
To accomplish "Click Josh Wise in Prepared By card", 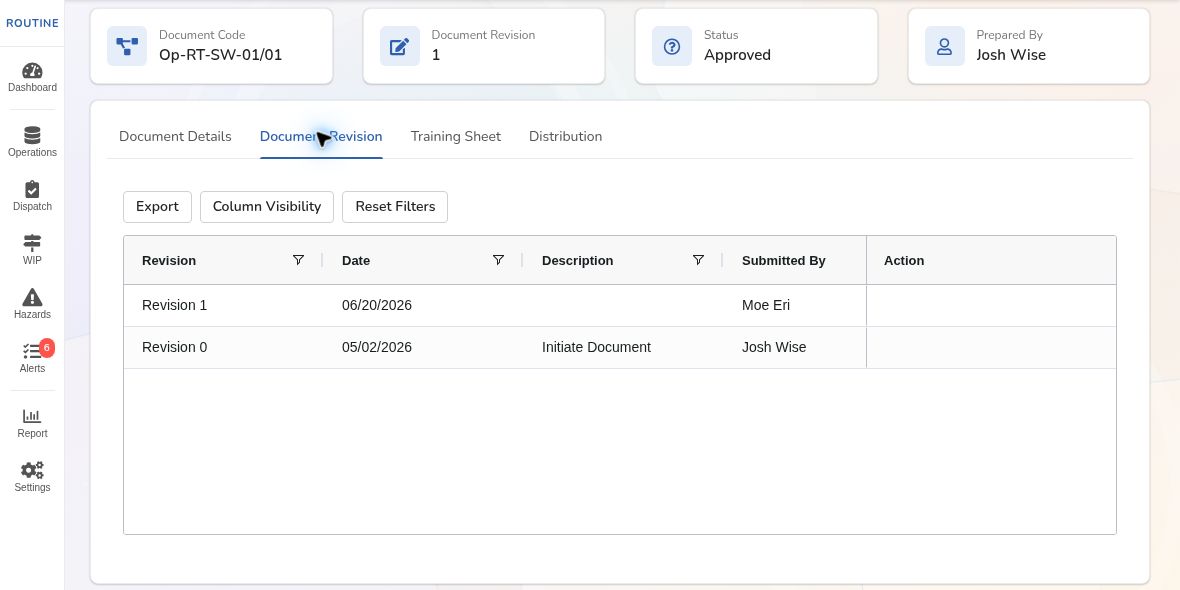I will click(1011, 55).
